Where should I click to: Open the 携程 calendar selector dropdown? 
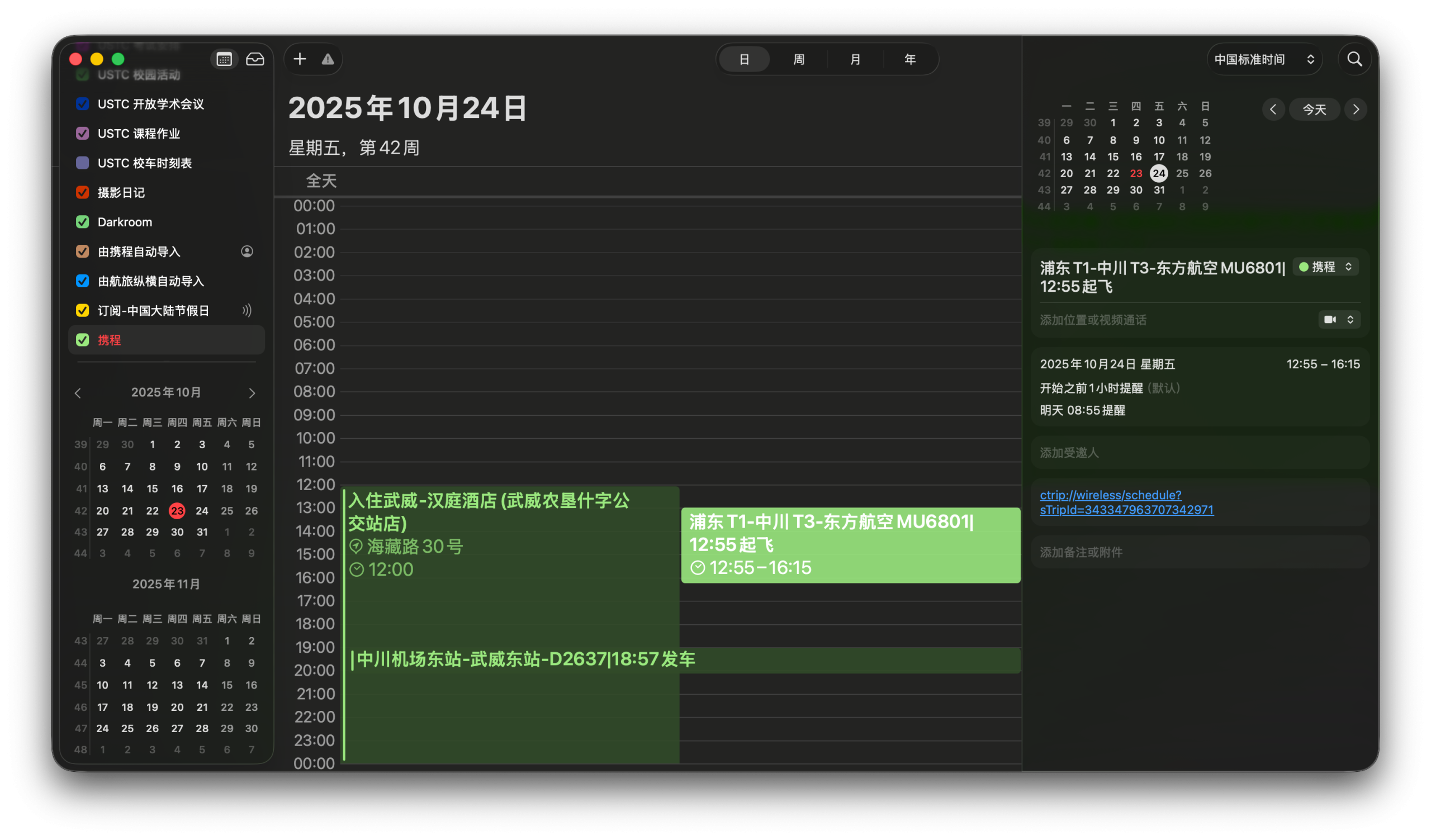1325,267
